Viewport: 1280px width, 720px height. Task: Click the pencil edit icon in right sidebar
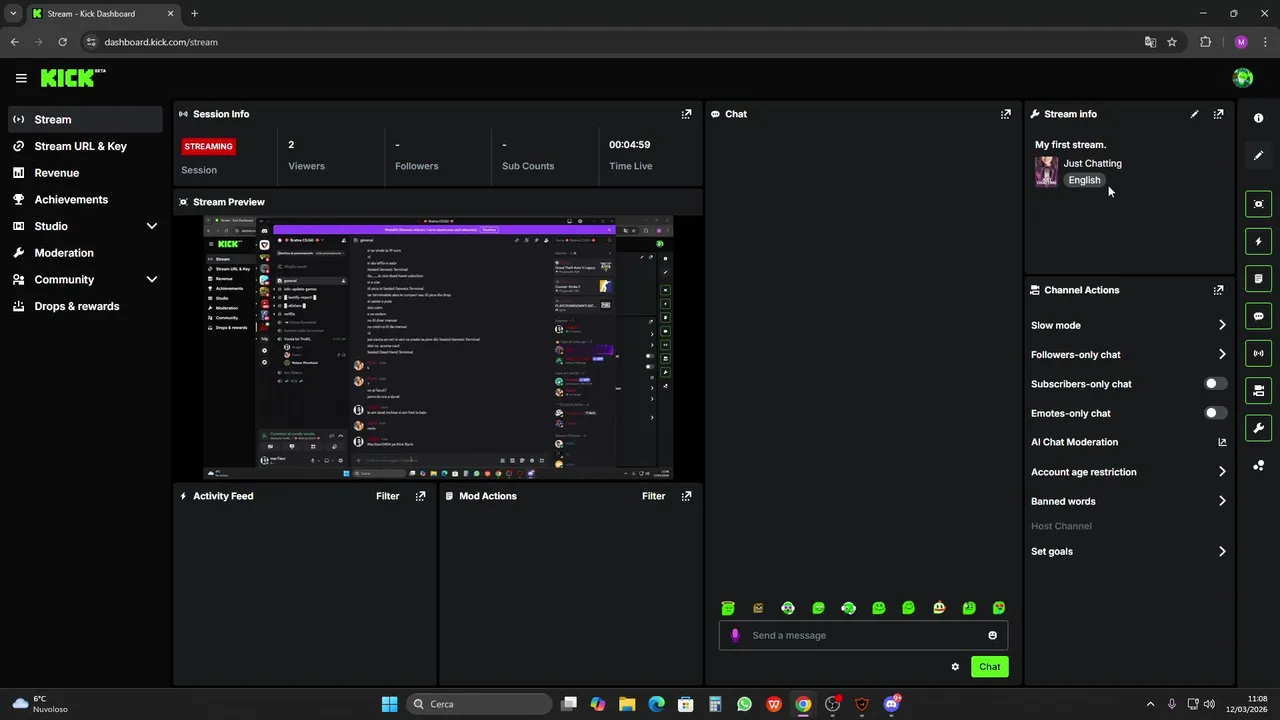1259,155
